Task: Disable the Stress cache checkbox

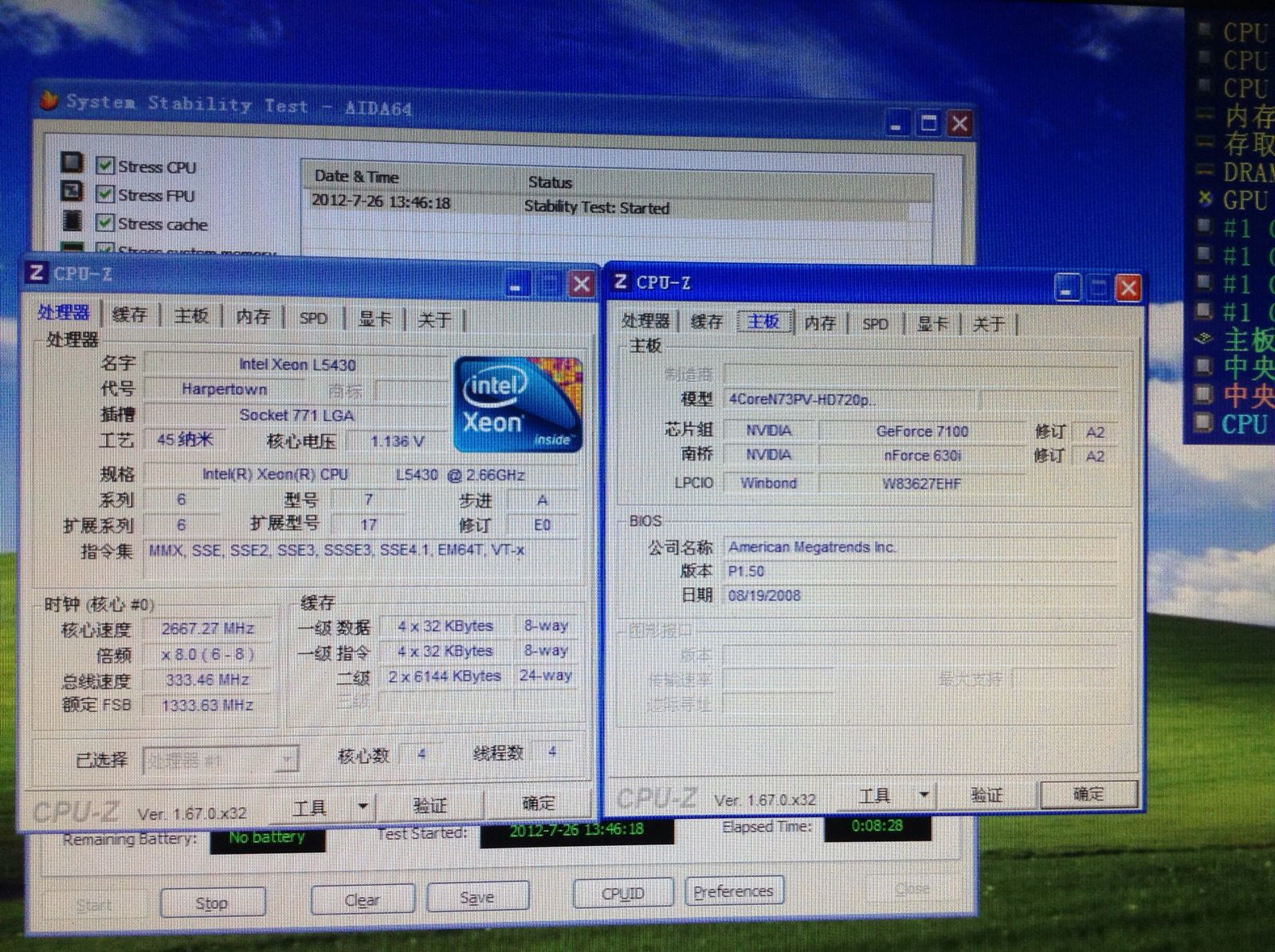Action: [x=104, y=222]
